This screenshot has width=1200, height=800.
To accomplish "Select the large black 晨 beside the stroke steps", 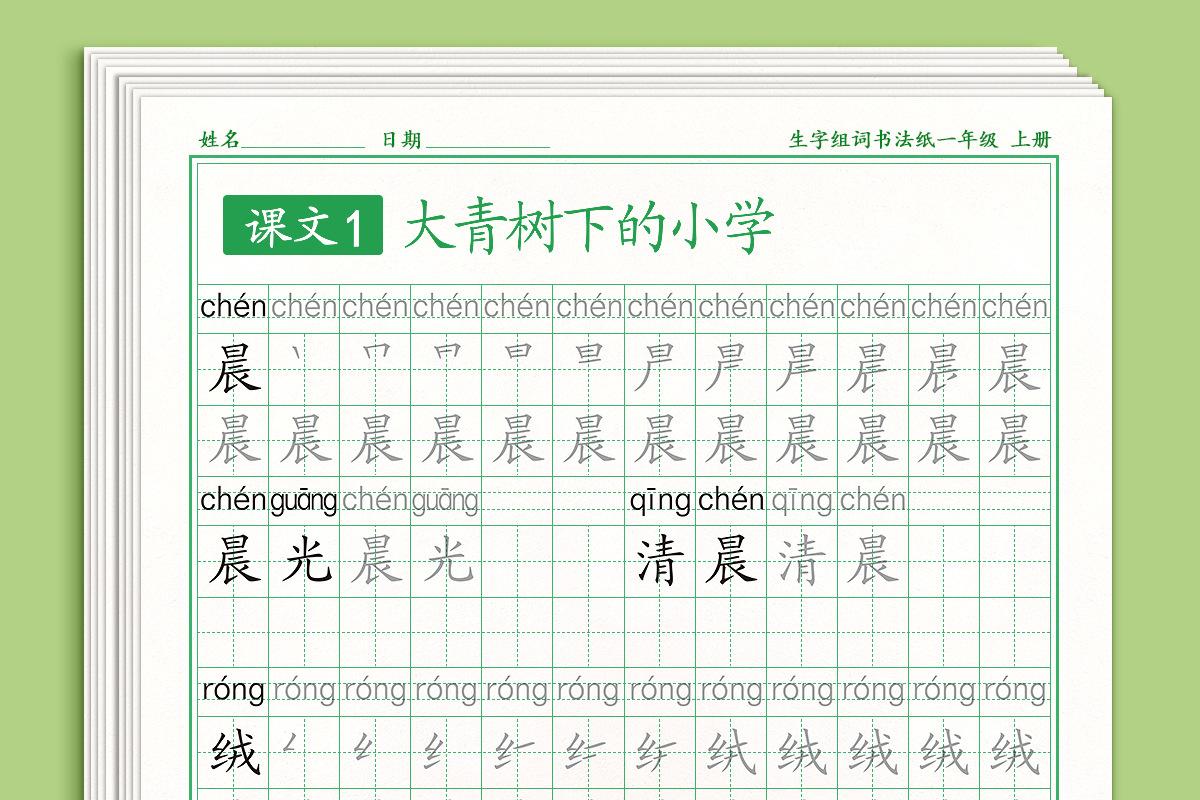I will click(x=234, y=369).
